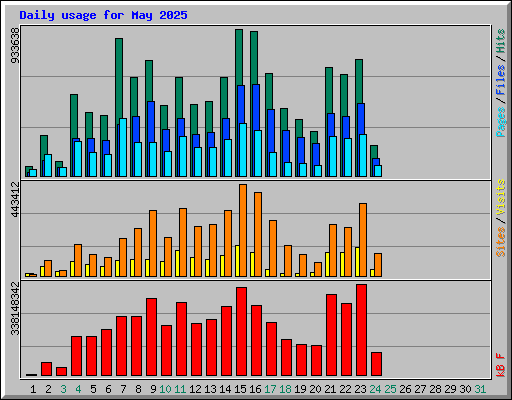Click the "Hits" legend label
The image size is (512, 400).
pyautogui.click(x=500, y=41)
